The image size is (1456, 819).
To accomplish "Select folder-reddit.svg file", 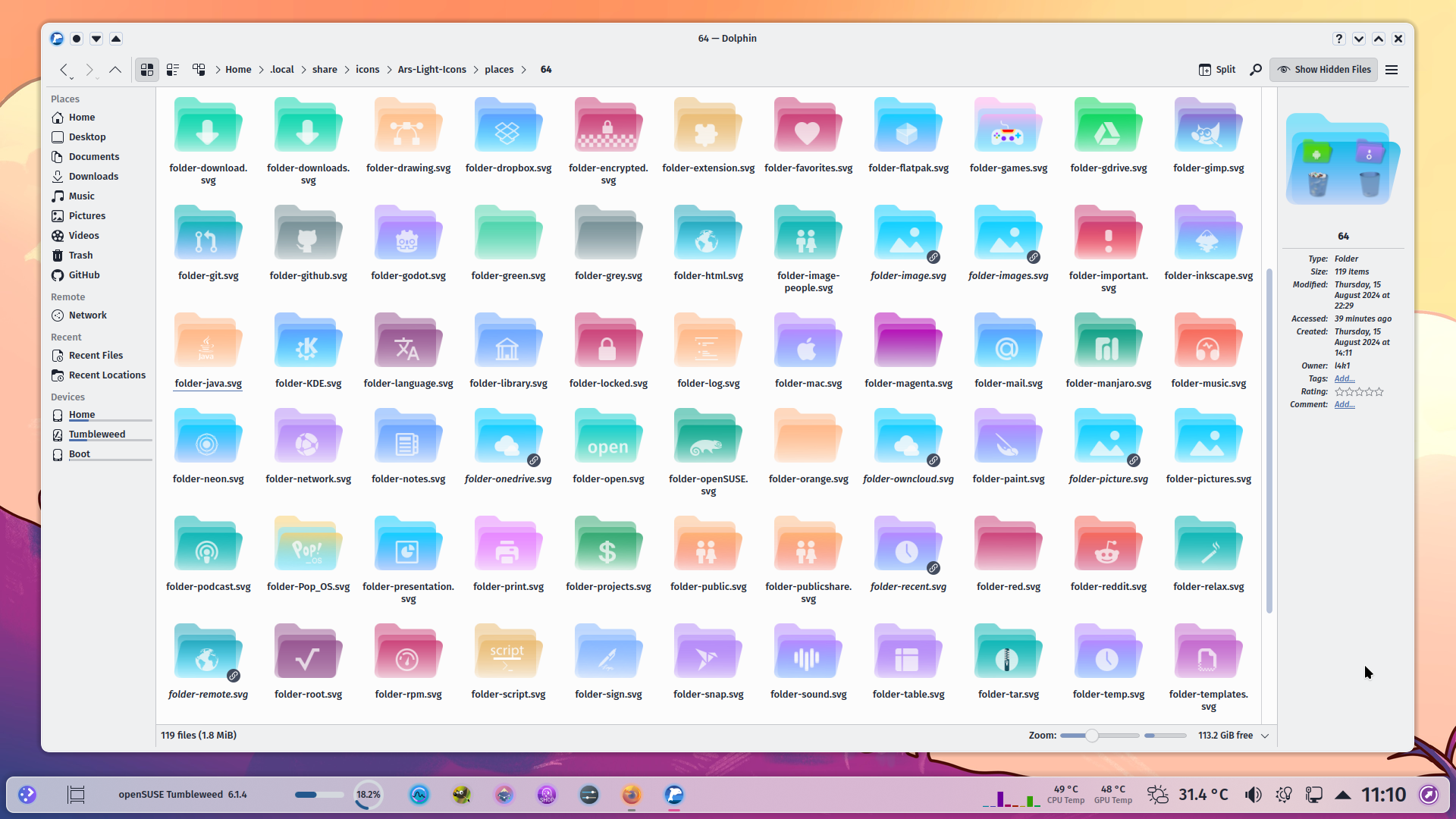I will click(x=1108, y=555).
